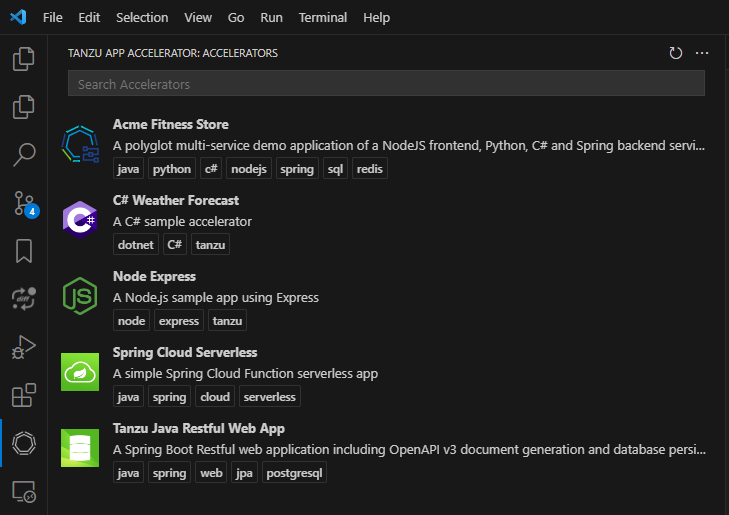Screen dimensions: 729x515
Task: Open the File menu
Action: tap(53, 18)
